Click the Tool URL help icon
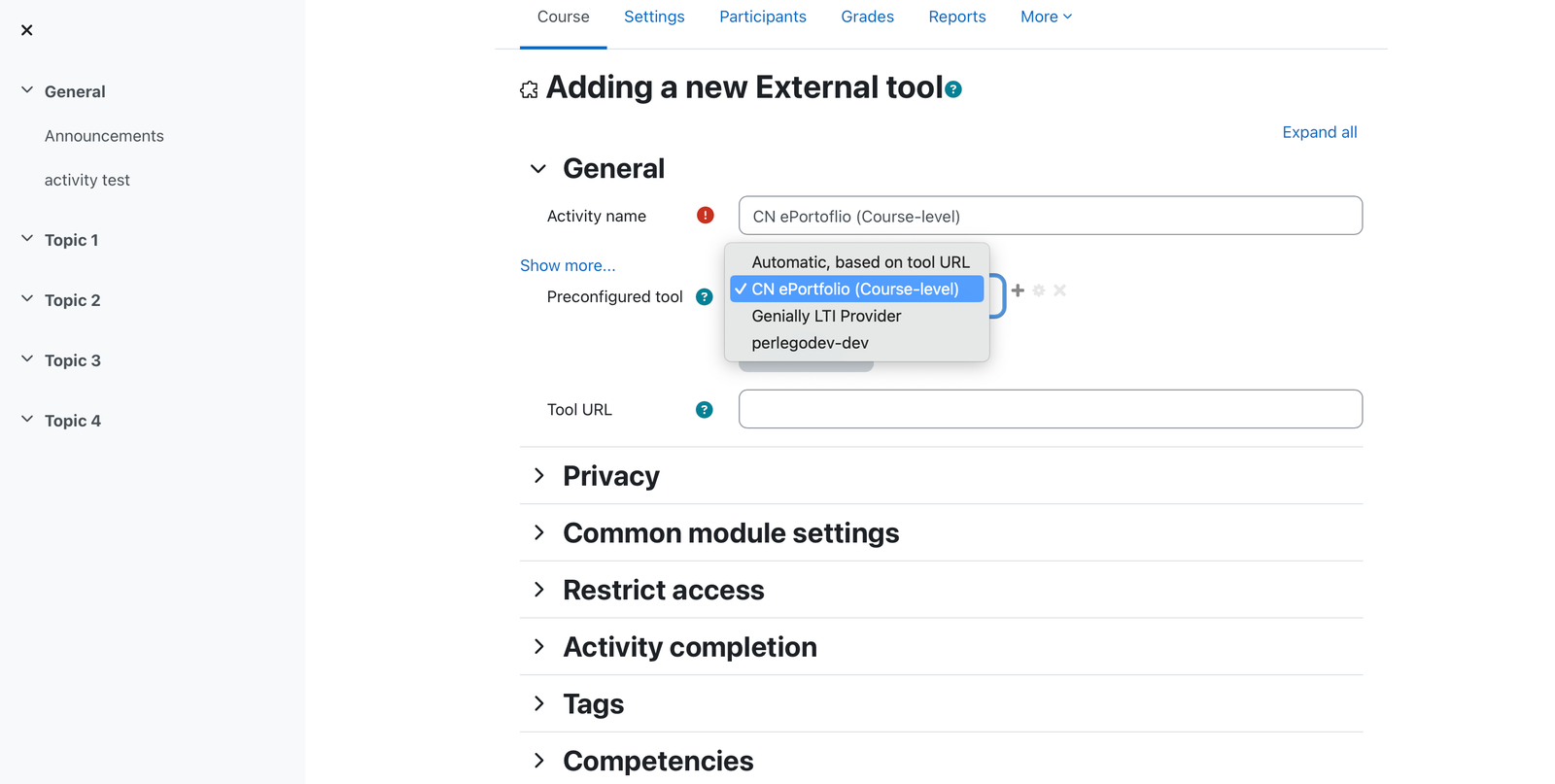1555x784 pixels. pos(705,410)
